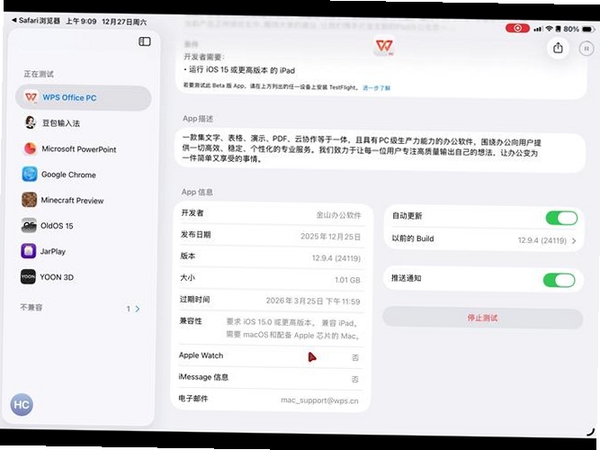Select the Microsoft PowerPoint app icon
Image resolution: width=600 pixels, height=450 pixels.
coord(30,148)
